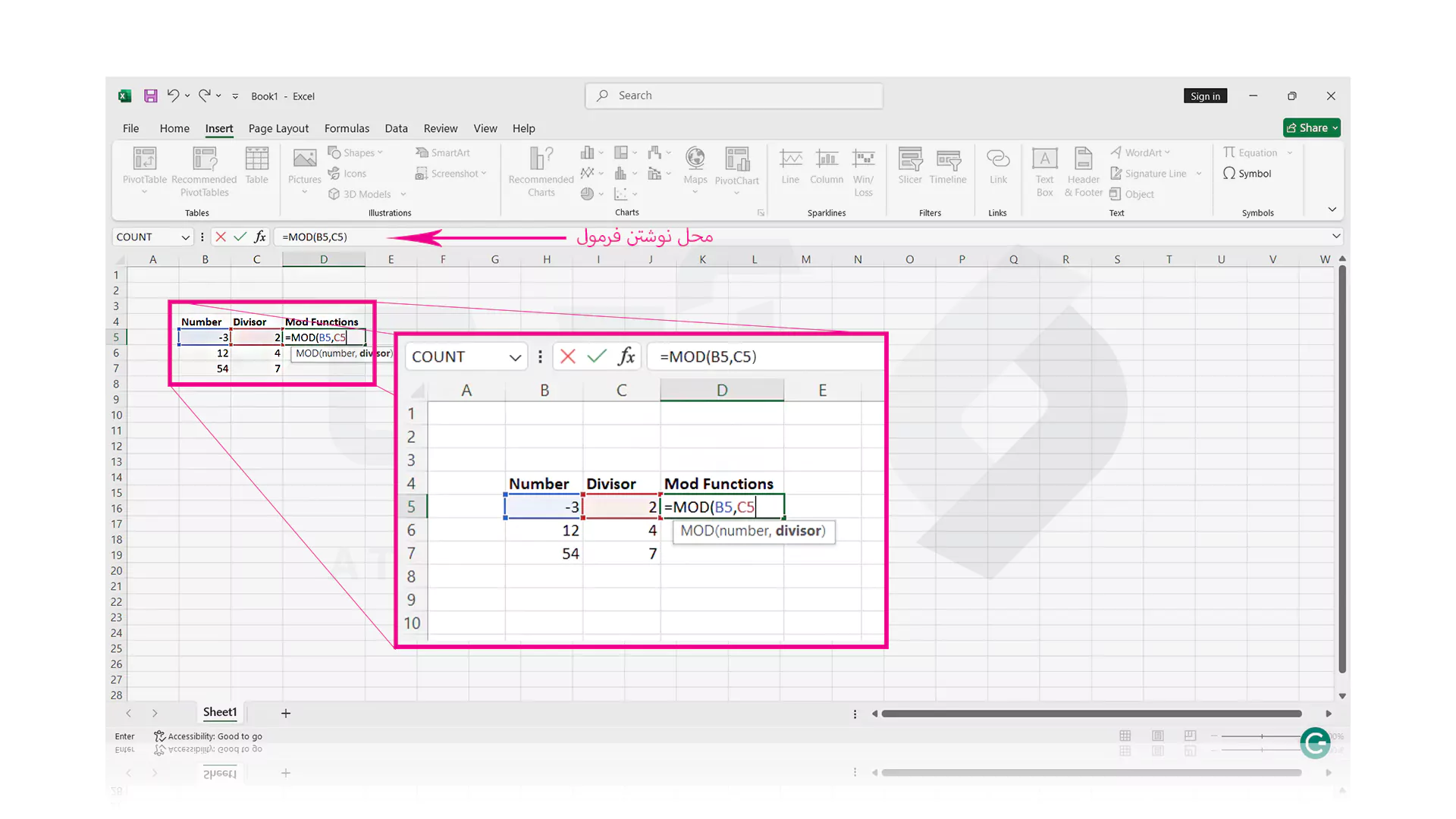The height and width of the screenshot is (819, 1456).
Task: Switch to Page Layout view in status bar
Action: coord(1158,736)
